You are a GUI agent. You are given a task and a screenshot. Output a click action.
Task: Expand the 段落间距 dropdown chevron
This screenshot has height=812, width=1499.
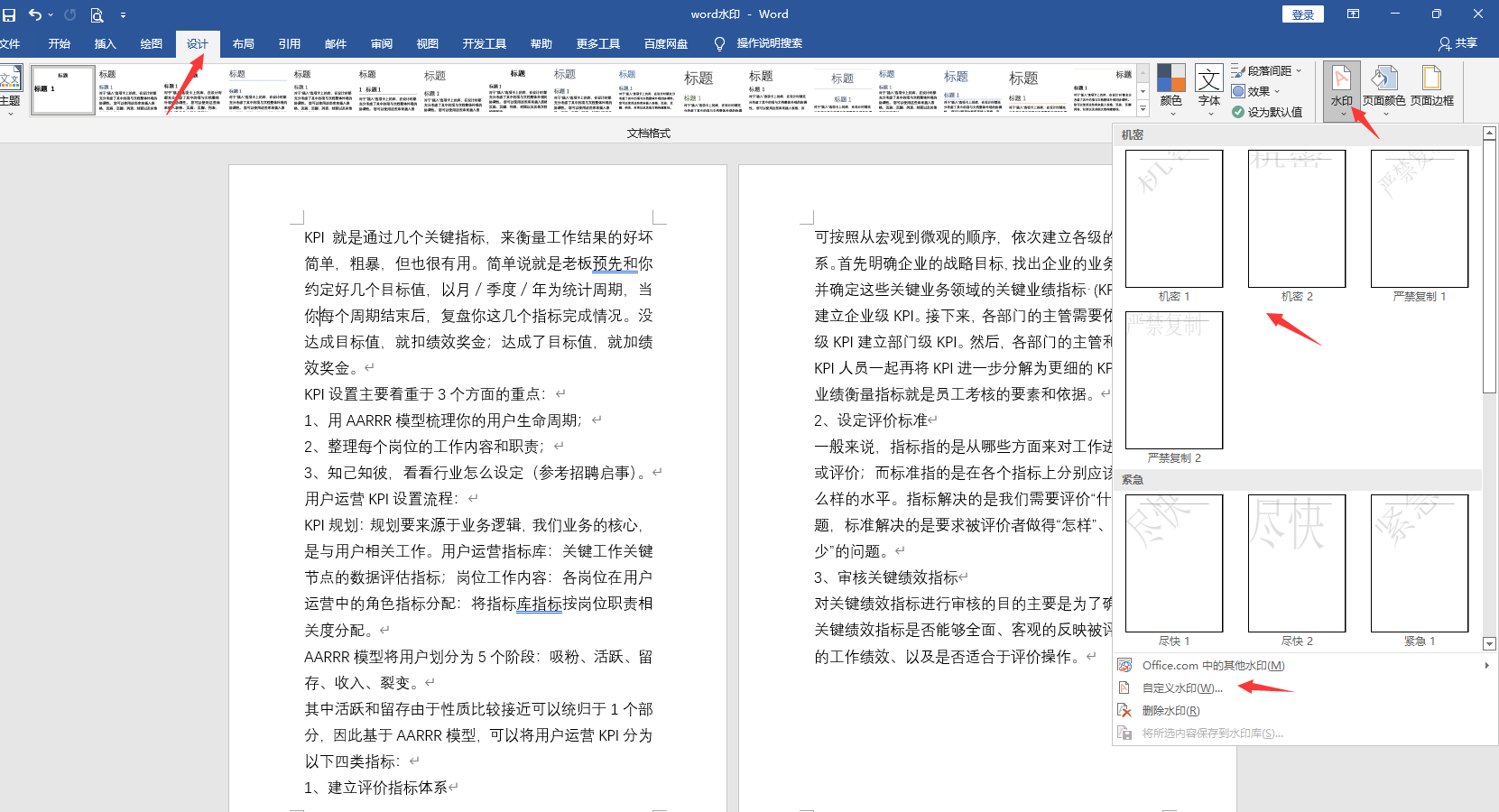point(1297,70)
